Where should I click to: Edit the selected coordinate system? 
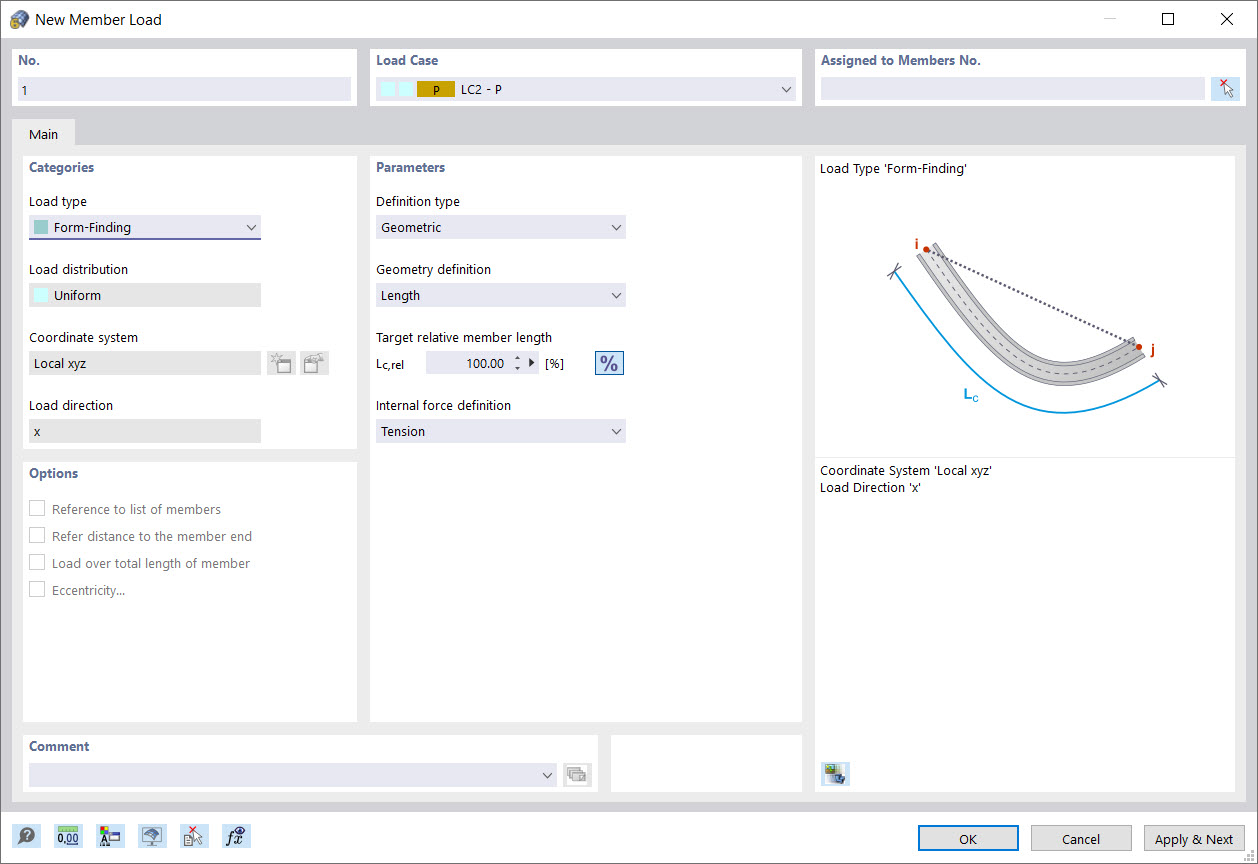[315, 362]
